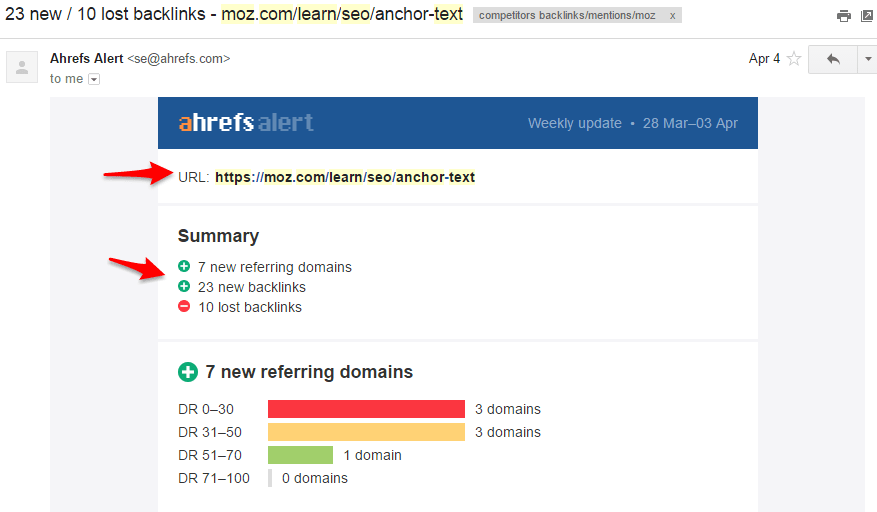
Task: Click the green plus icon beside '23 new backlinks'
Action: [x=184, y=287]
